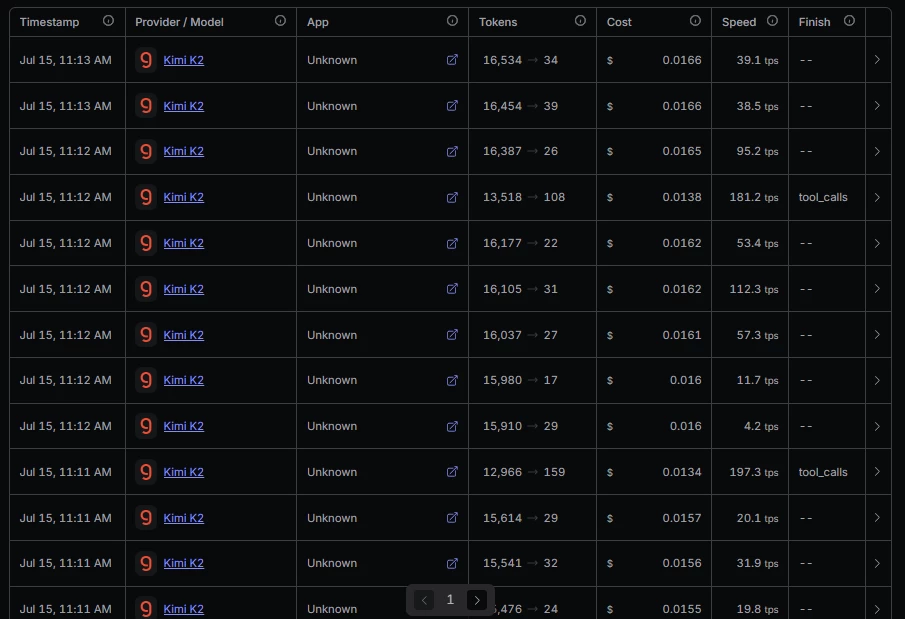The height and width of the screenshot is (619, 905).
Task: Expand details chevron for the 16,534 tokens row
Action: (x=877, y=59)
